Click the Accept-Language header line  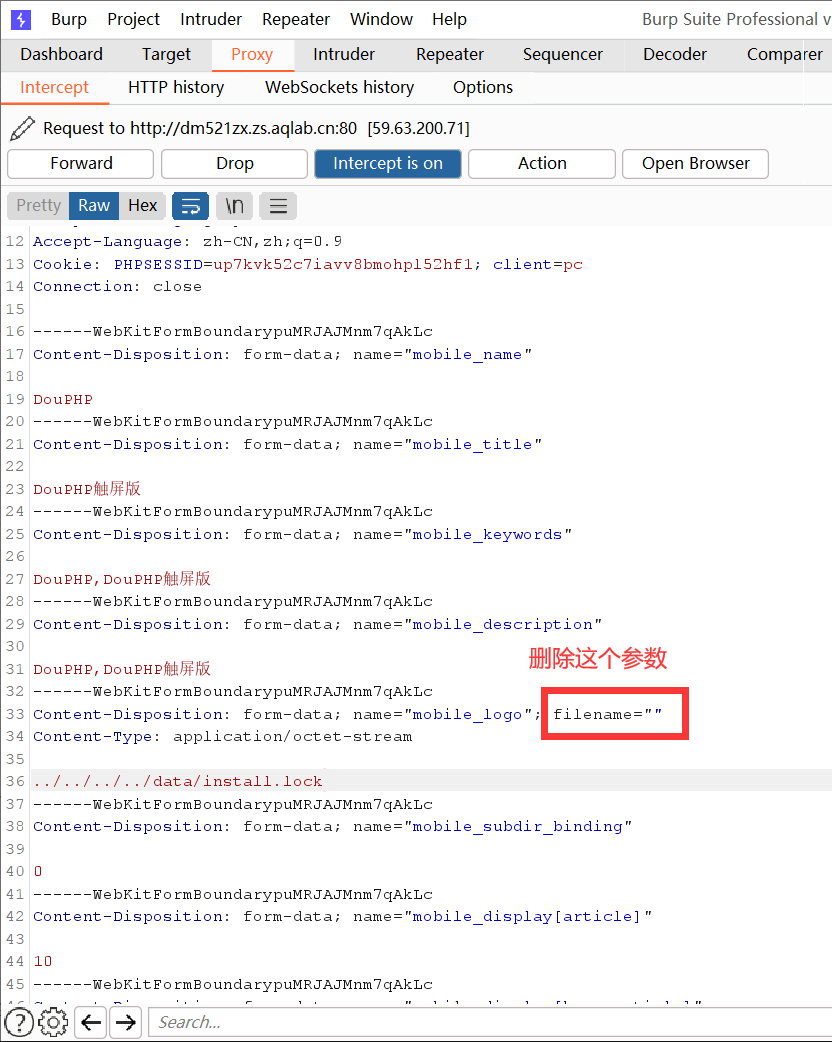tap(187, 242)
